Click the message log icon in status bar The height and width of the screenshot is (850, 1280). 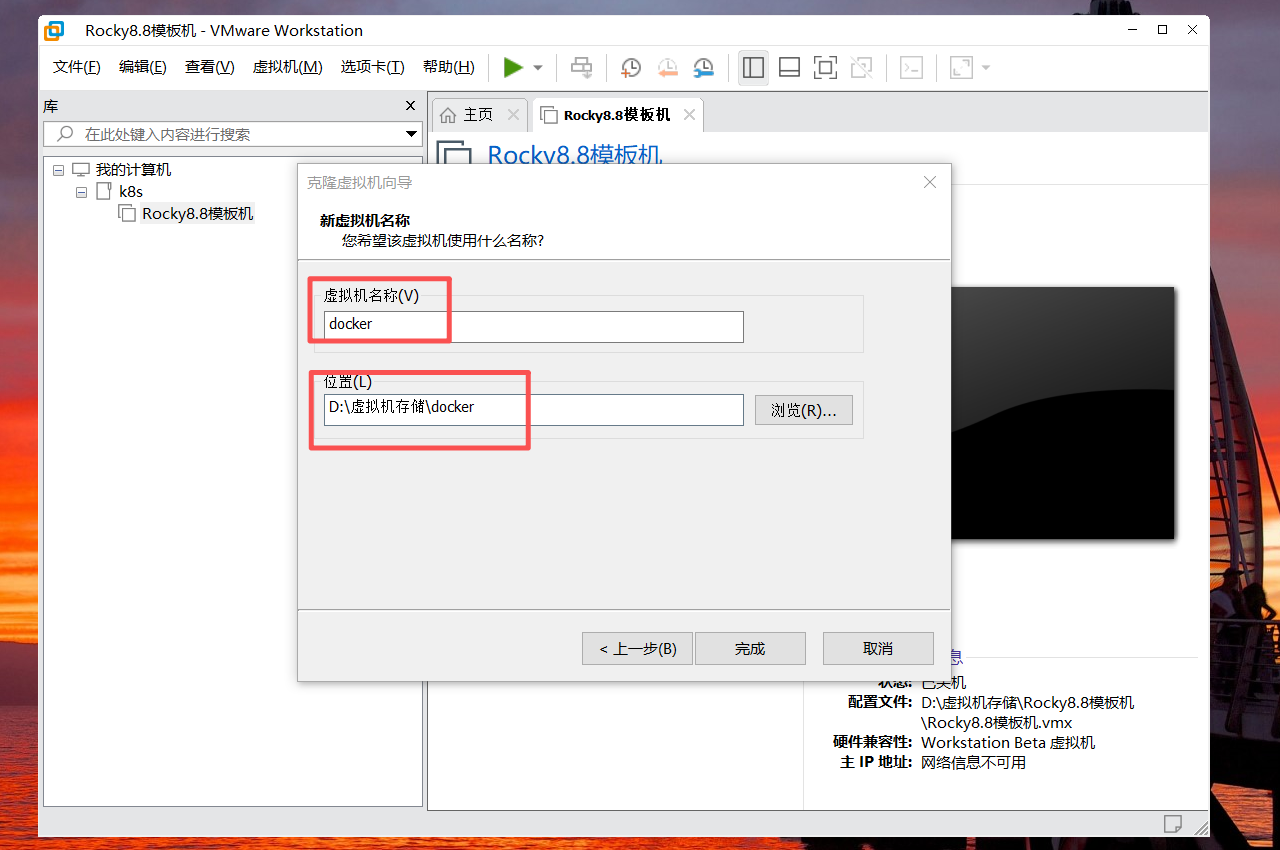(x=1173, y=823)
